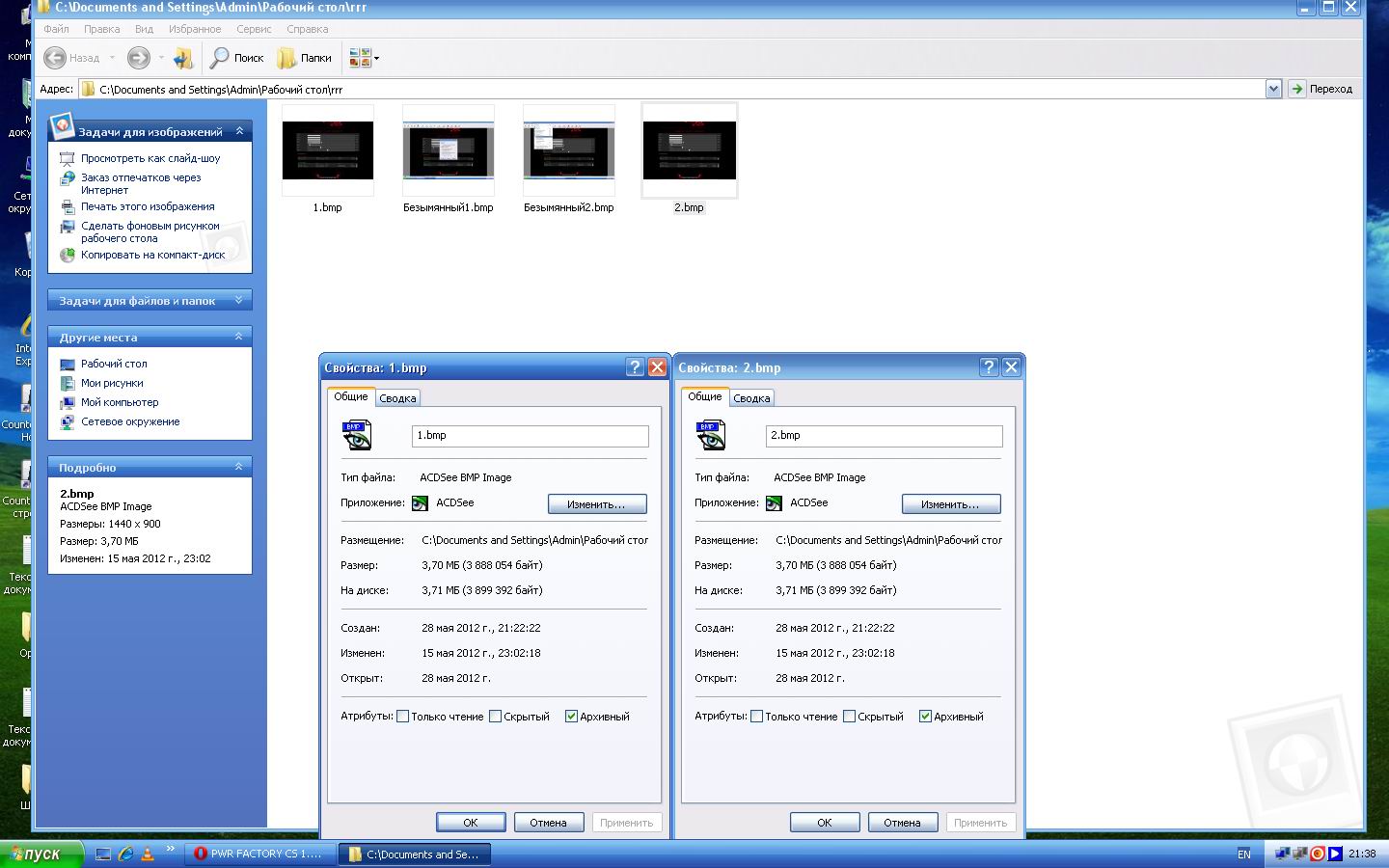Open the Service (Сервис) menu

tap(253, 29)
